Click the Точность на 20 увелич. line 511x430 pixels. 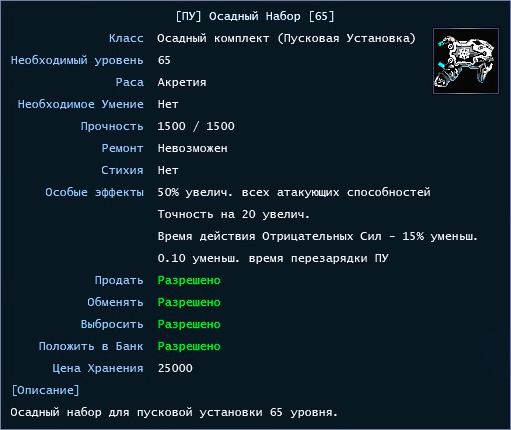pyautogui.click(x=234, y=214)
